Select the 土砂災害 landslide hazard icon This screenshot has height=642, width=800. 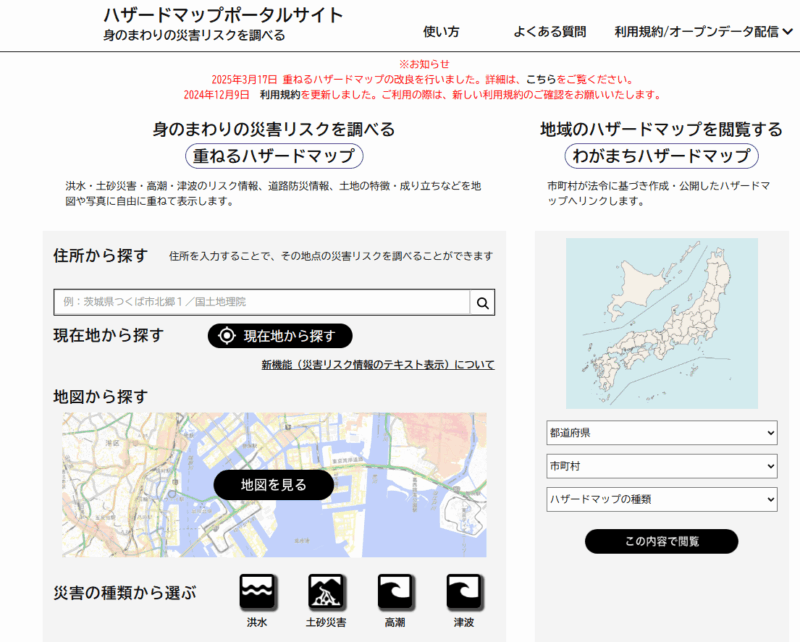(327, 592)
